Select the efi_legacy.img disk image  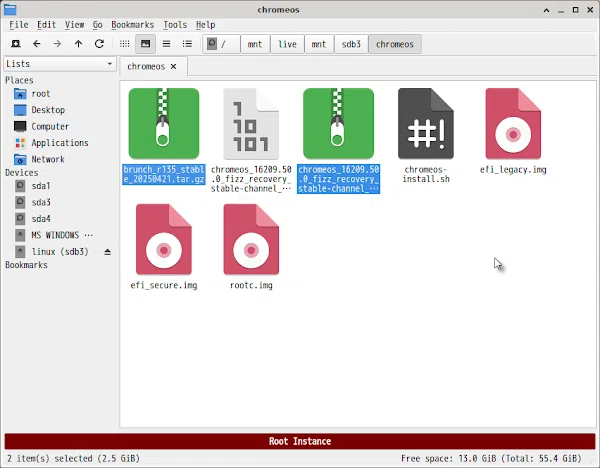pyautogui.click(x=513, y=124)
